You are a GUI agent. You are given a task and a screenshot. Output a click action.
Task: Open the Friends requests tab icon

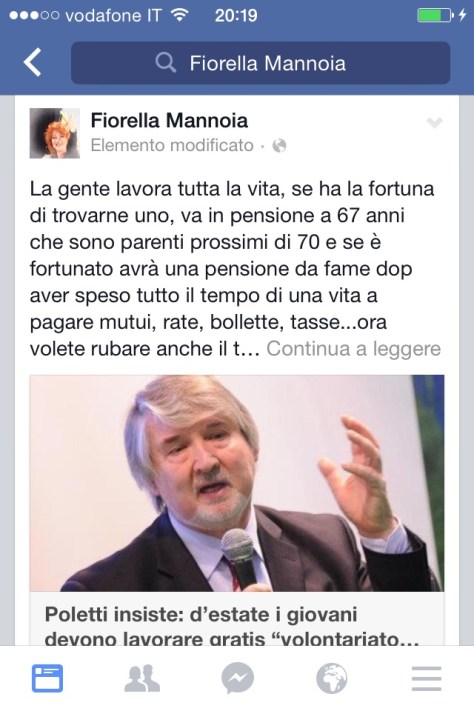coord(142,678)
